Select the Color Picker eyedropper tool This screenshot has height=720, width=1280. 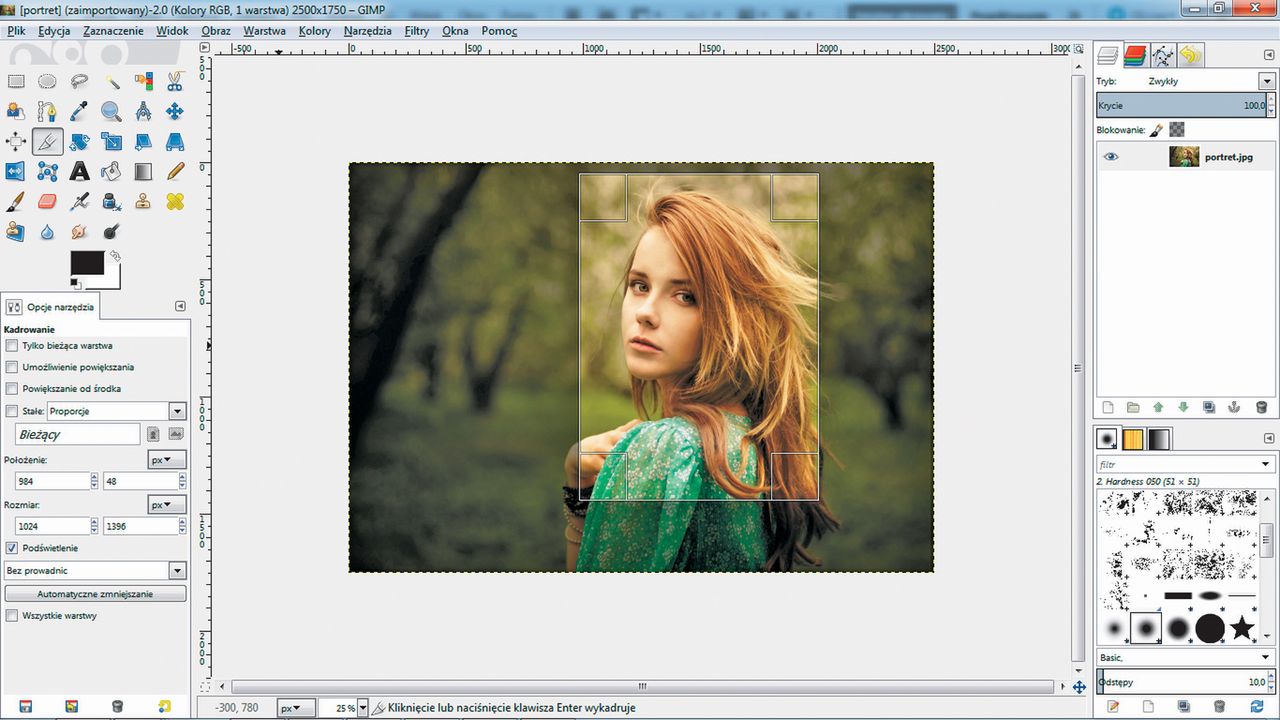[79, 112]
